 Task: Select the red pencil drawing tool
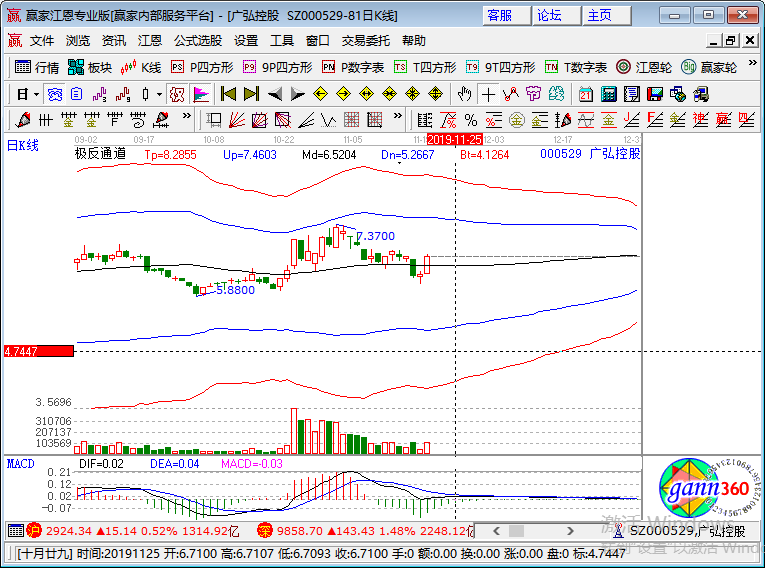22,120
